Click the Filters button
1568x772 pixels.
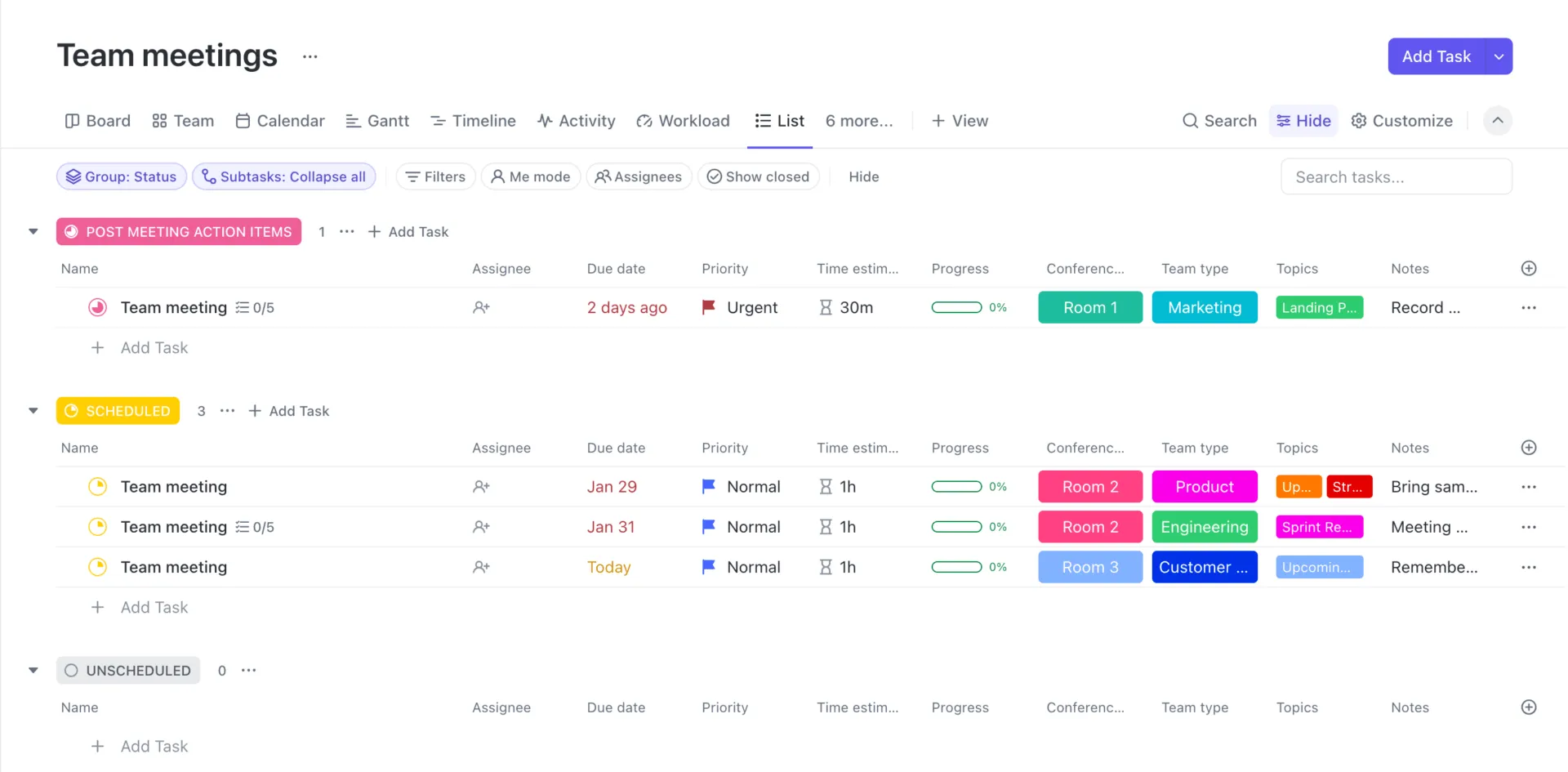(x=435, y=176)
